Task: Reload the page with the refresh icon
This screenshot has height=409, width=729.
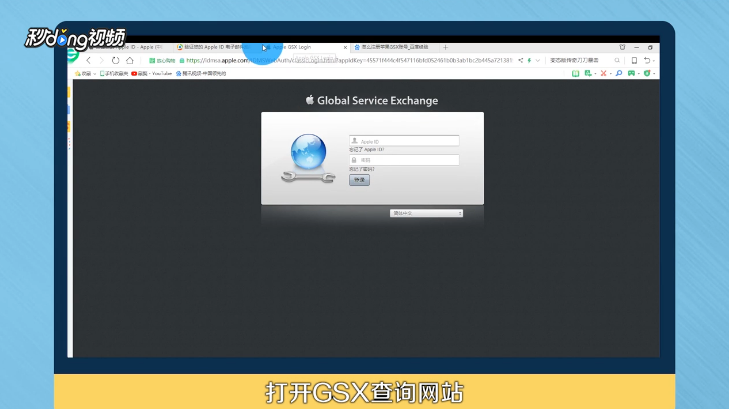Action: point(115,60)
